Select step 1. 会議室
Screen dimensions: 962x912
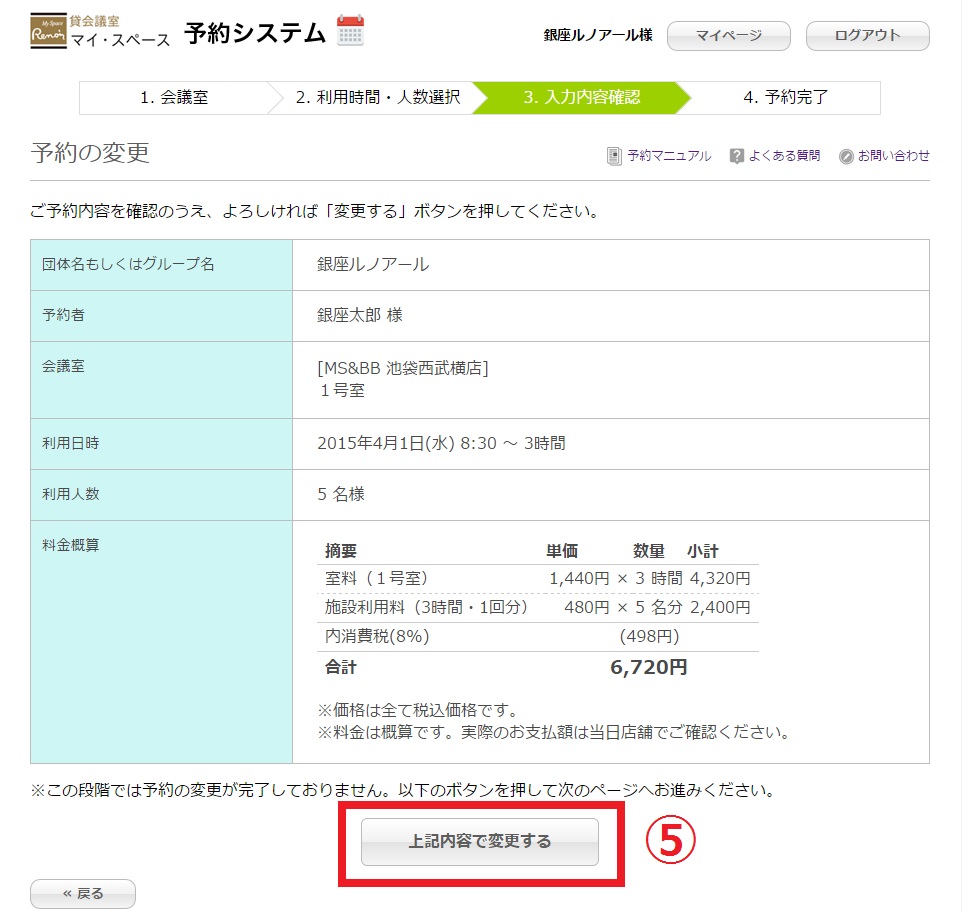pos(174,98)
